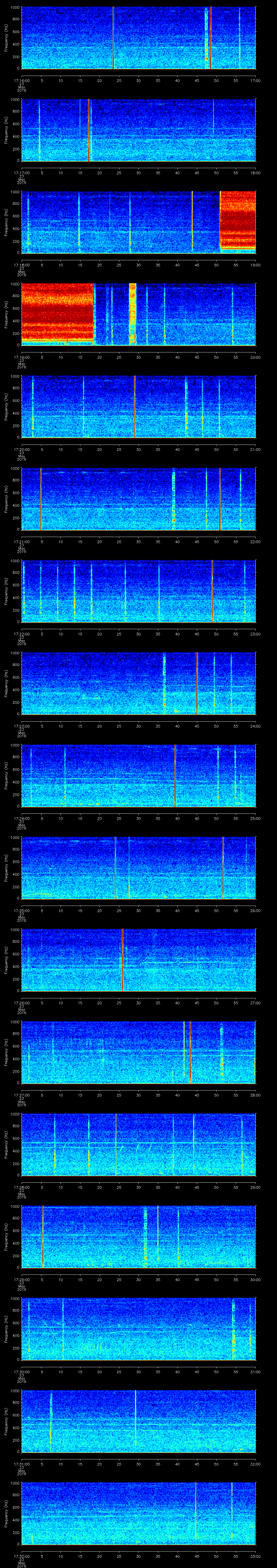Click the 17:17:00 start time label
Image resolution: width=277 pixels, height=1568 pixels.
coord(21,173)
